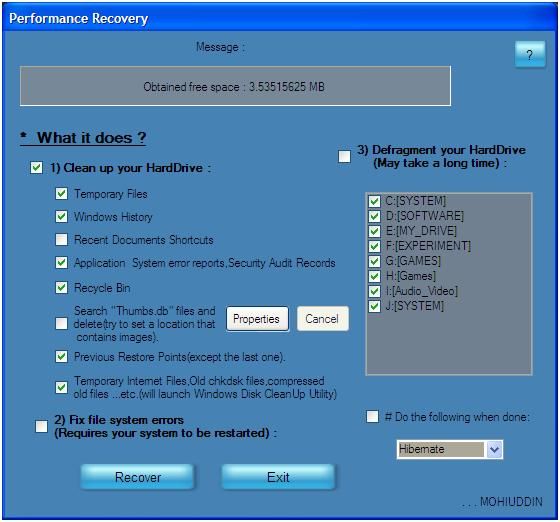The height and width of the screenshot is (522, 560).
Task: Enable Recent Documents Shortcuts
Action: [61, 240]
